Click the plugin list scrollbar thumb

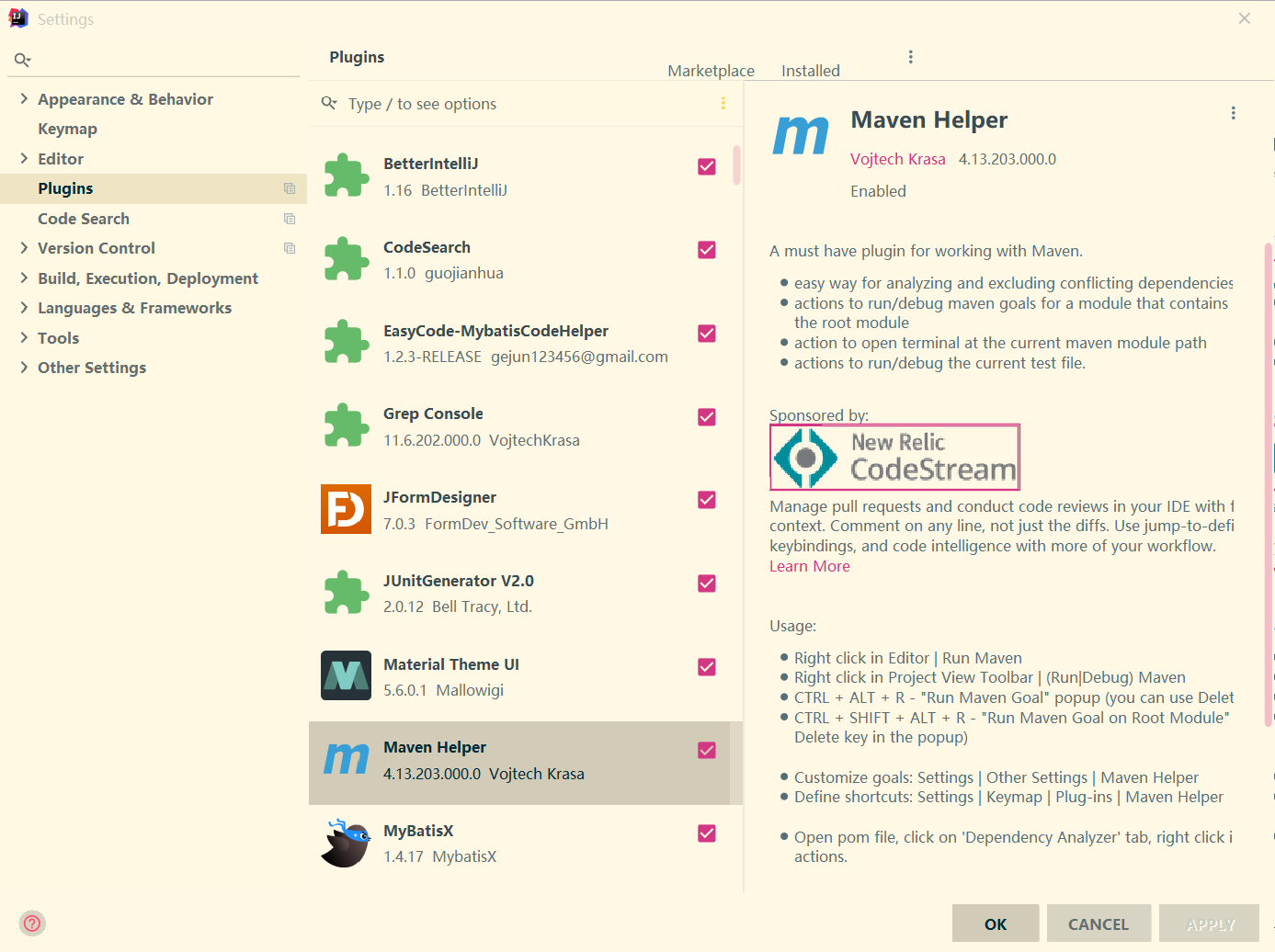[x=736, y=165]
